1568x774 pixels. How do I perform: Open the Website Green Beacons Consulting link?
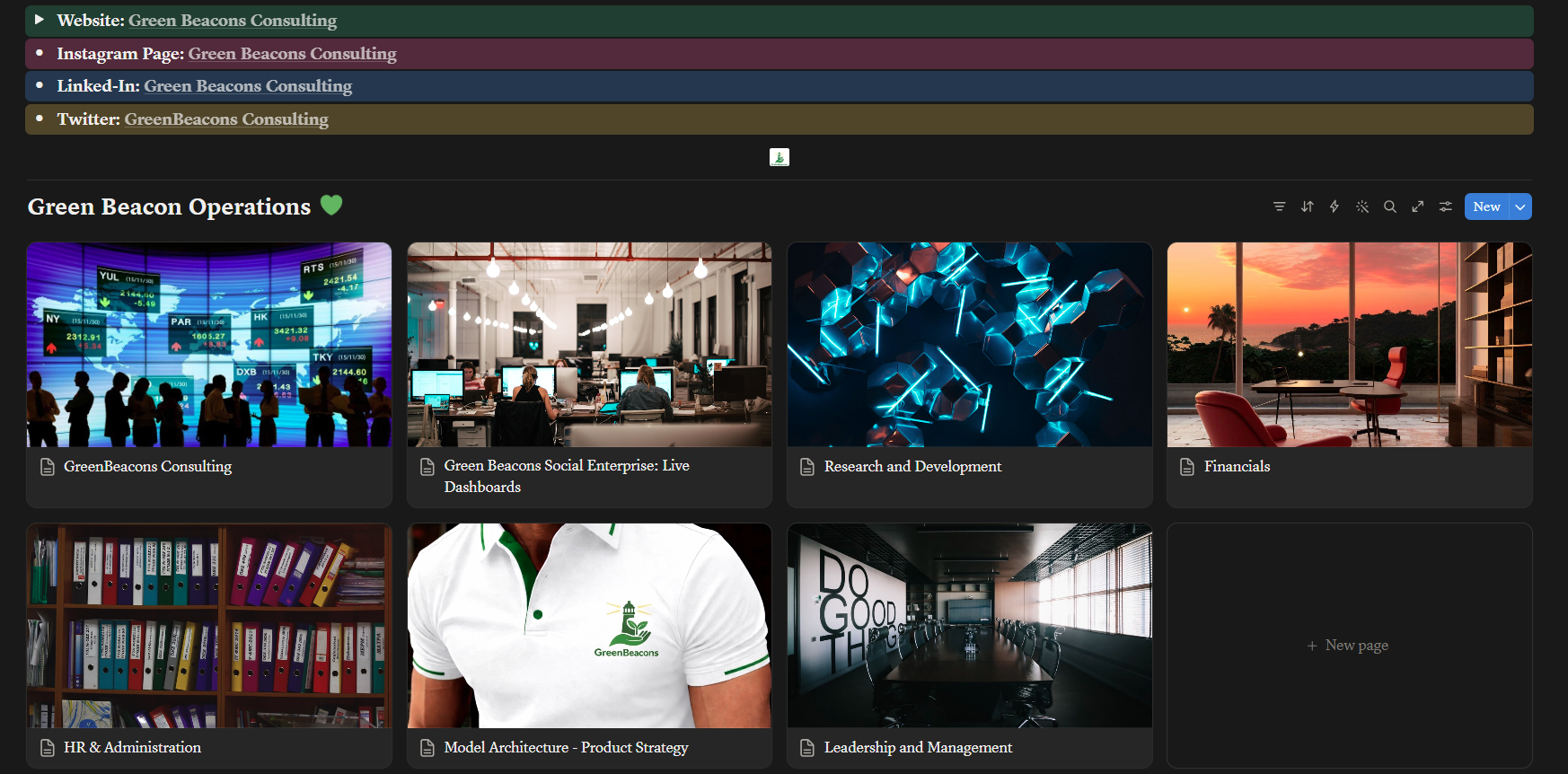click(x=233, y=20)
